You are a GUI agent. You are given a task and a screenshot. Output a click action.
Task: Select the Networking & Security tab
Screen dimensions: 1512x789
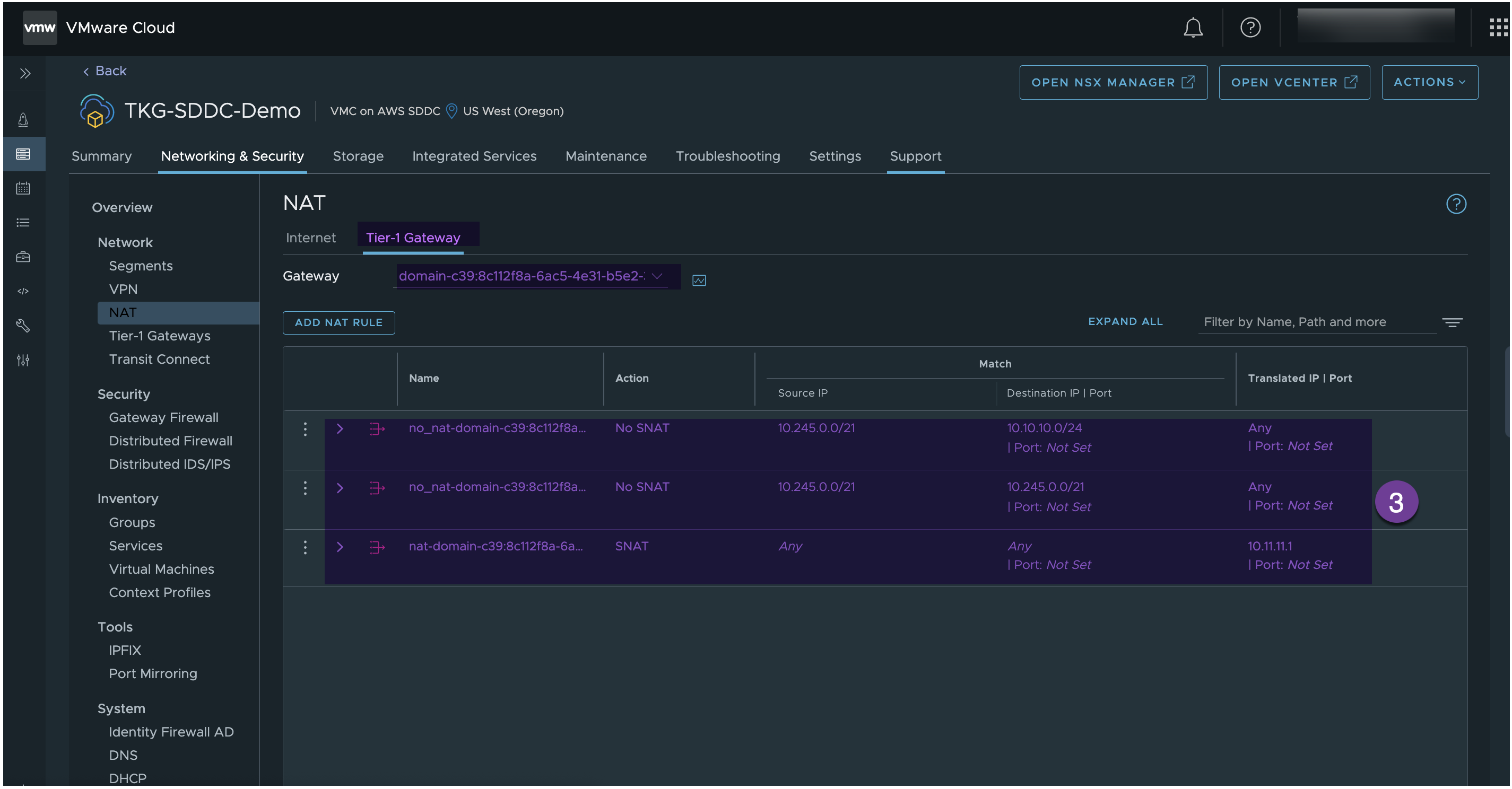(x=232, y=155)
